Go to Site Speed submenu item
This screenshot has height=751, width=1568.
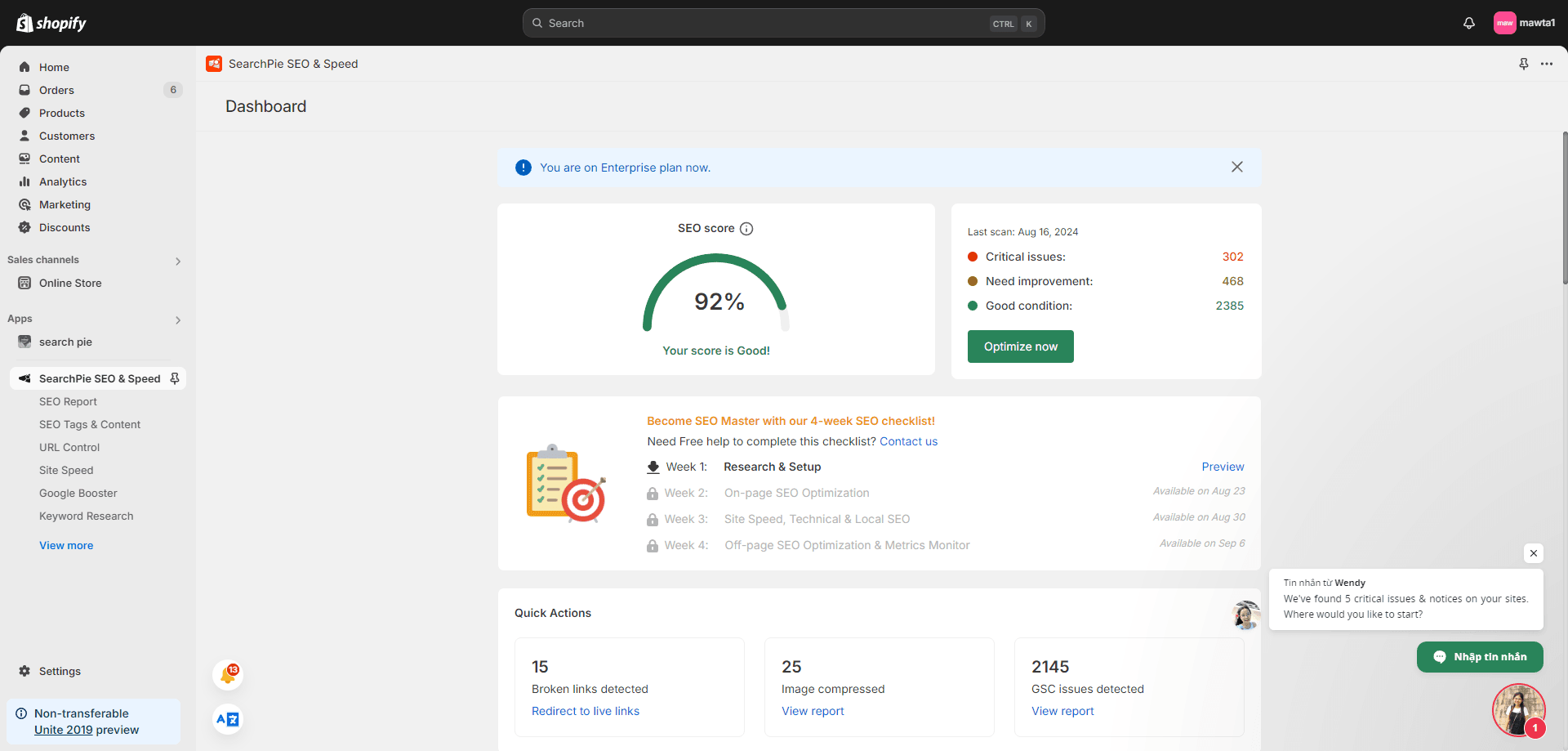[66, 470]
